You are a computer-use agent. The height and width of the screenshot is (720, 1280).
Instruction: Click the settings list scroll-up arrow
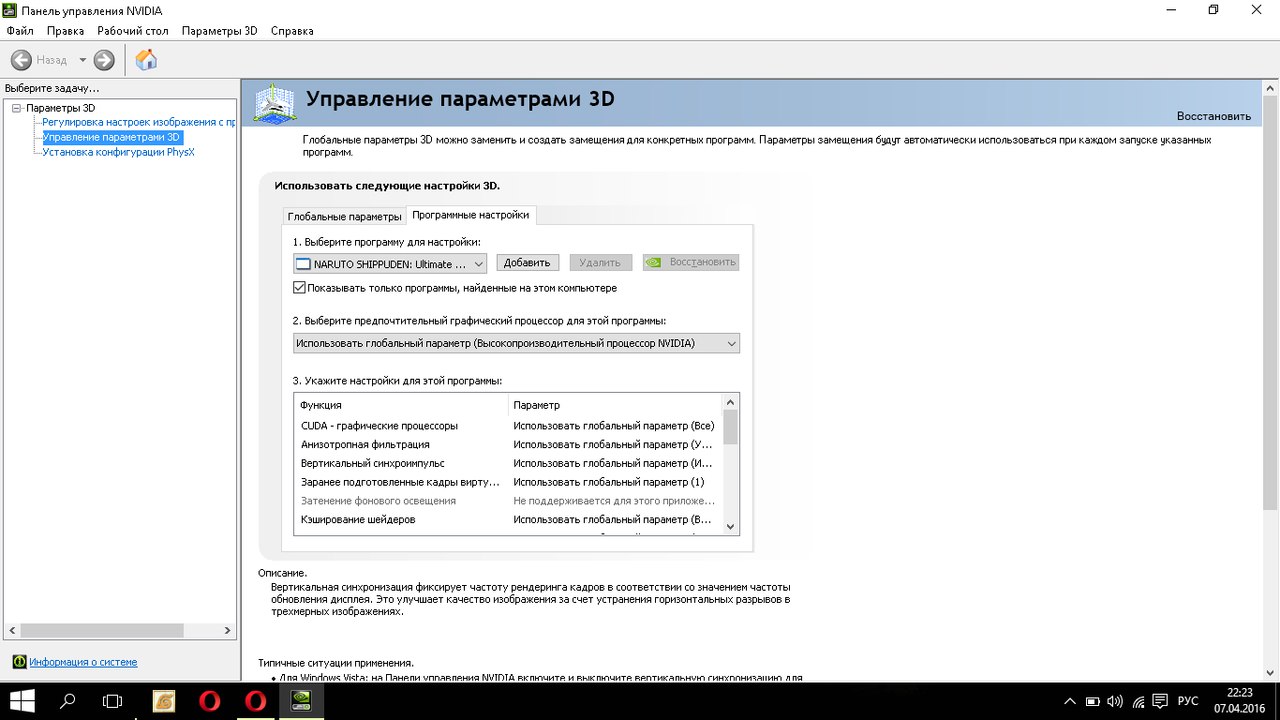pyautogui.click(x=730, y=402)
